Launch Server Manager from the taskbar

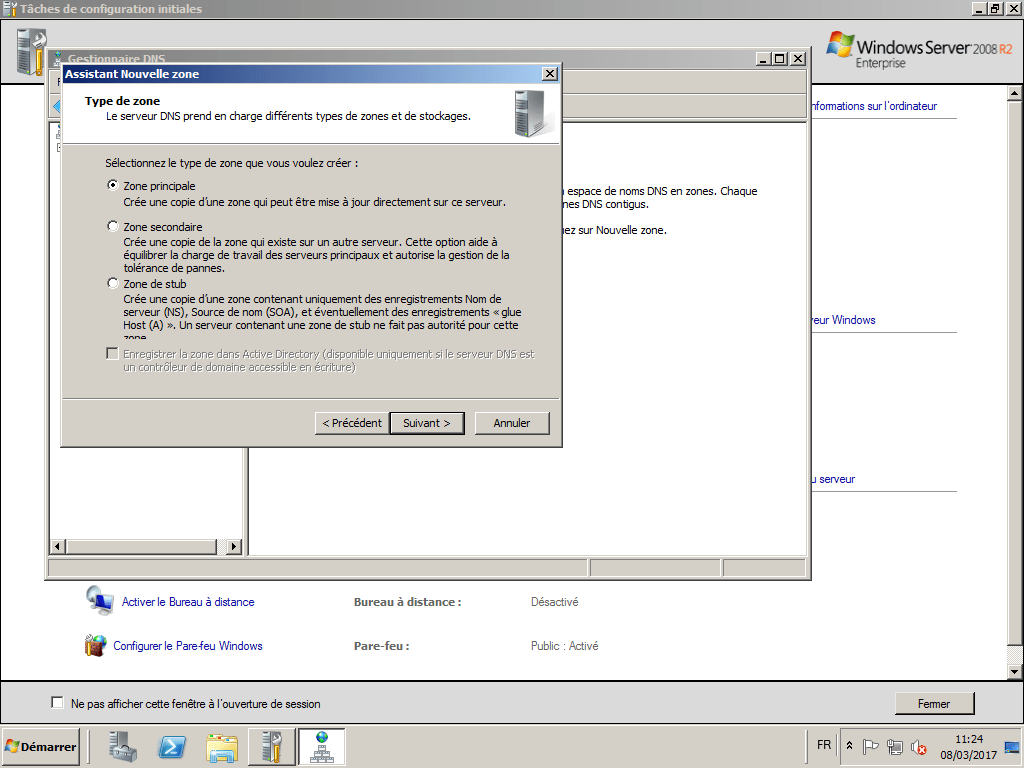point(121,746)
